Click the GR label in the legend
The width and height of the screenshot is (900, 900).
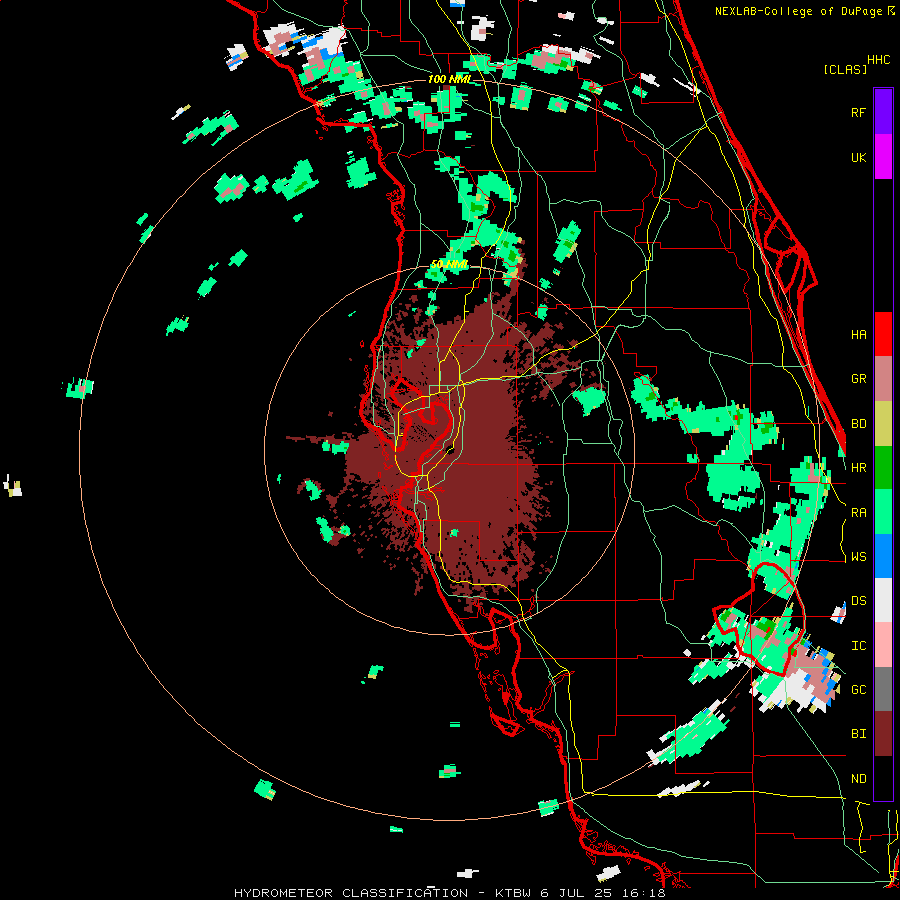pos(858,379)
